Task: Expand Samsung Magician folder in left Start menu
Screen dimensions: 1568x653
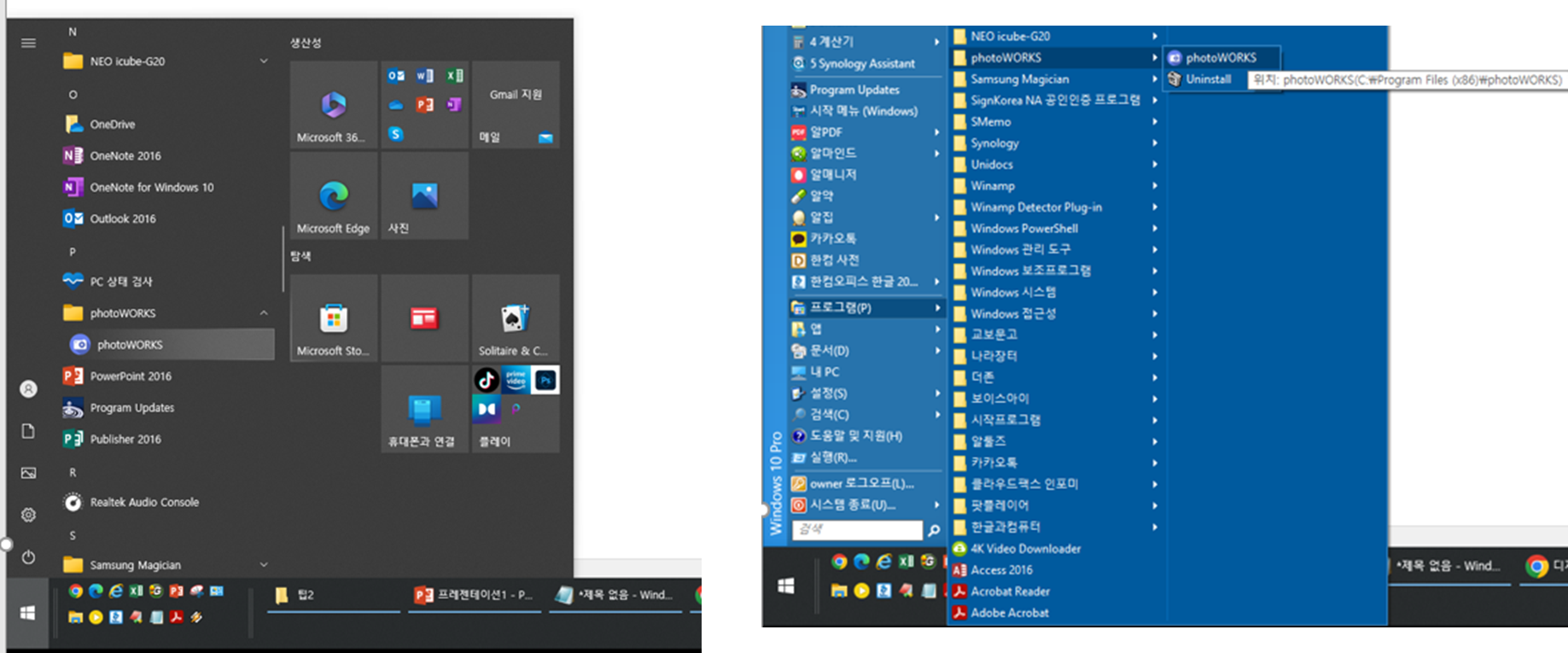Action: 264,565
